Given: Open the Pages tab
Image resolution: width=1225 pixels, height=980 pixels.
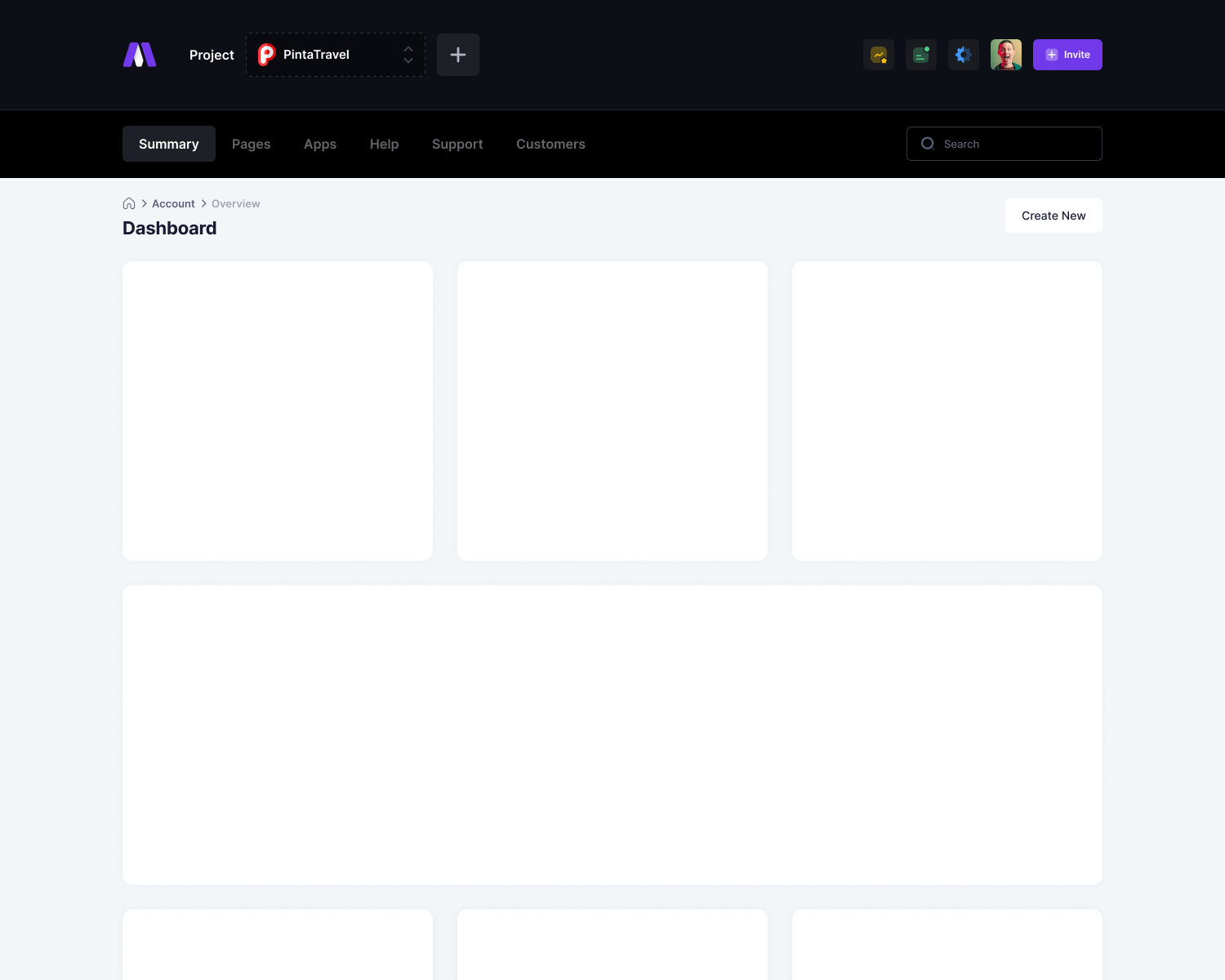Looking at the screenshot, I should click(252, 144).
